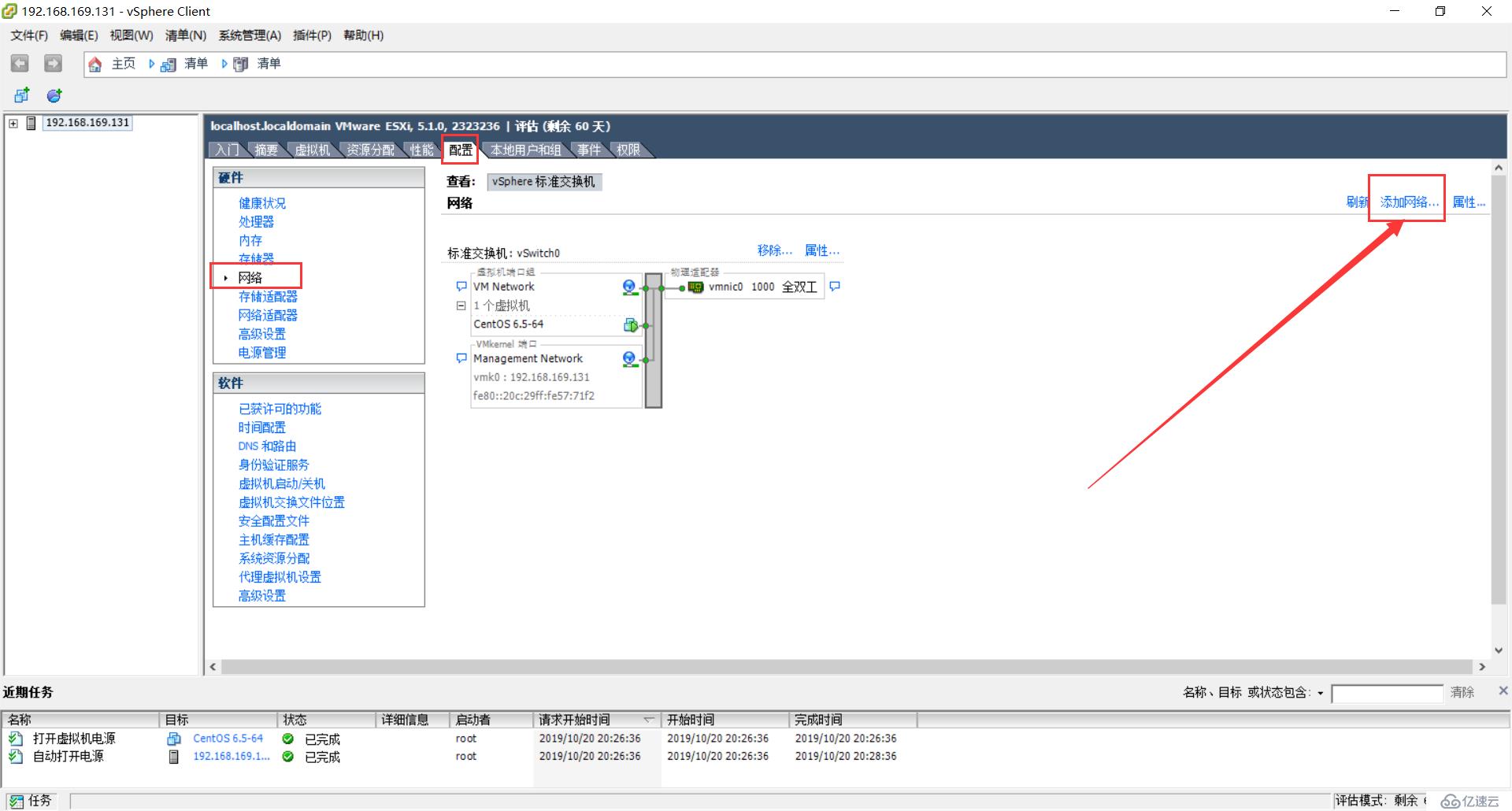This screenshot has width=1512, height=811.
Task: Click the 添加网络... link
Action: tap(1409, 202)
